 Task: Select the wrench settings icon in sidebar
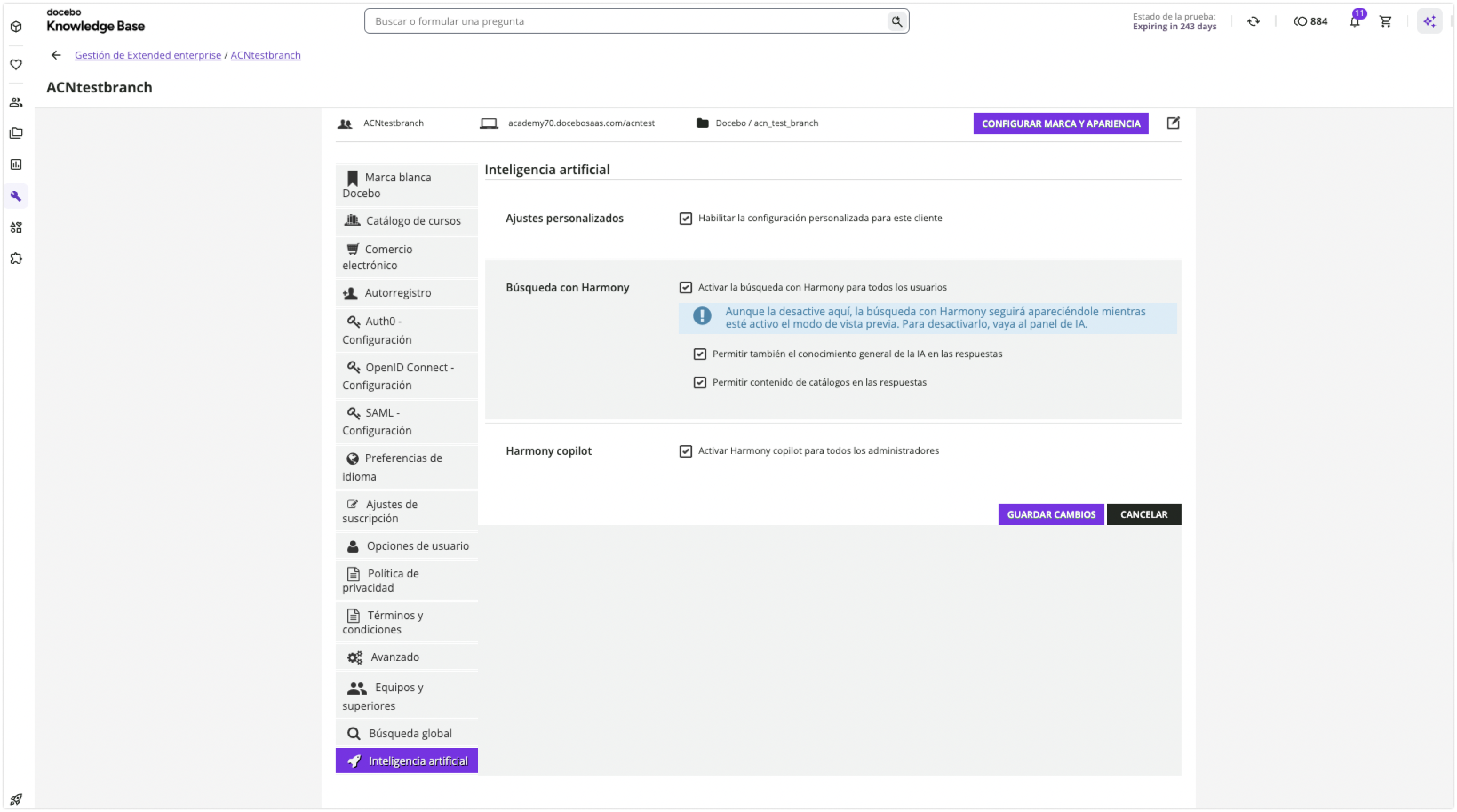pyautogui.click(x=16, y=196)
